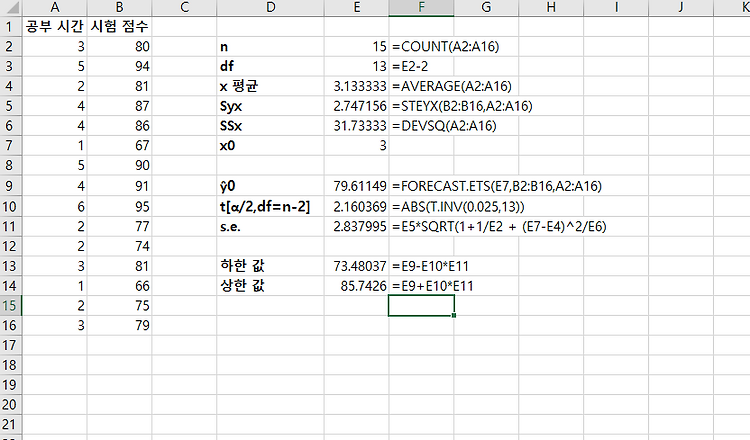The image size is (750, 440).
Task: Click the '상한 값' label cell
Action: point(270,286)
